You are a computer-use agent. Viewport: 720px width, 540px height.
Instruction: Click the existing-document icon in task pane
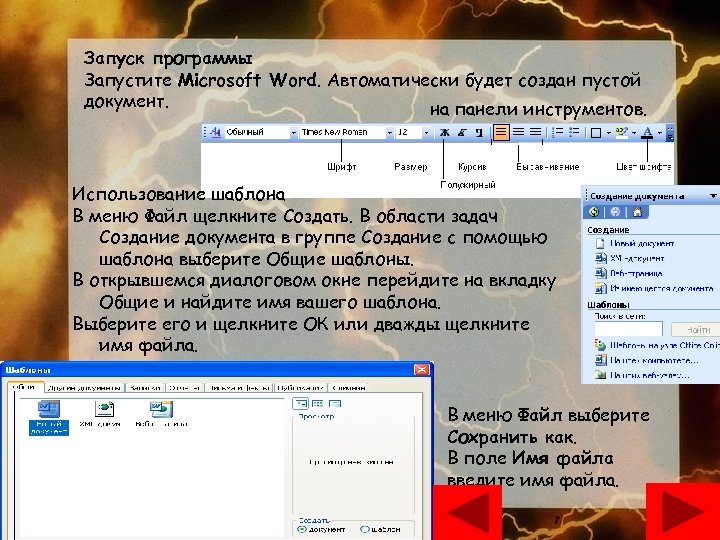pos(601,288)
